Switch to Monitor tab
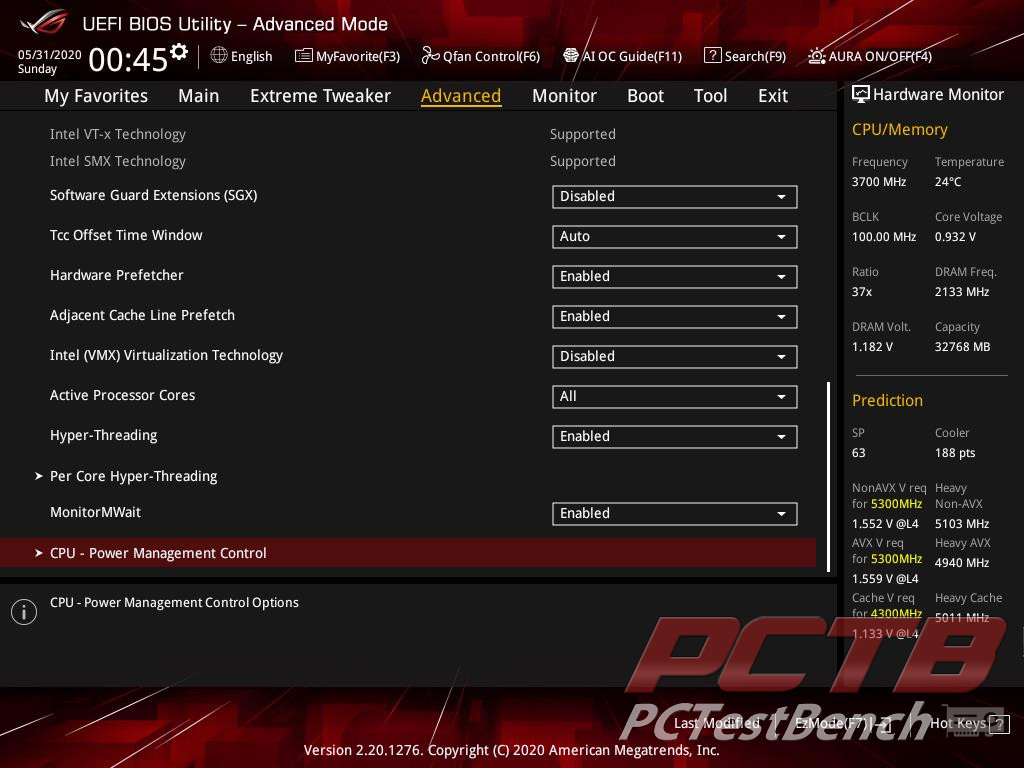 coord(564,96)
